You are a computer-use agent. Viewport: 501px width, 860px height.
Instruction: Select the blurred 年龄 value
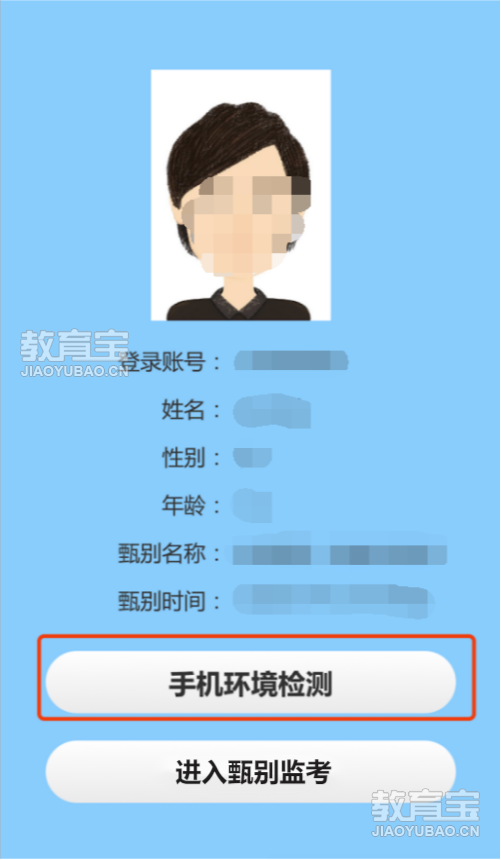pyautogui.click(x=252, y=505)
